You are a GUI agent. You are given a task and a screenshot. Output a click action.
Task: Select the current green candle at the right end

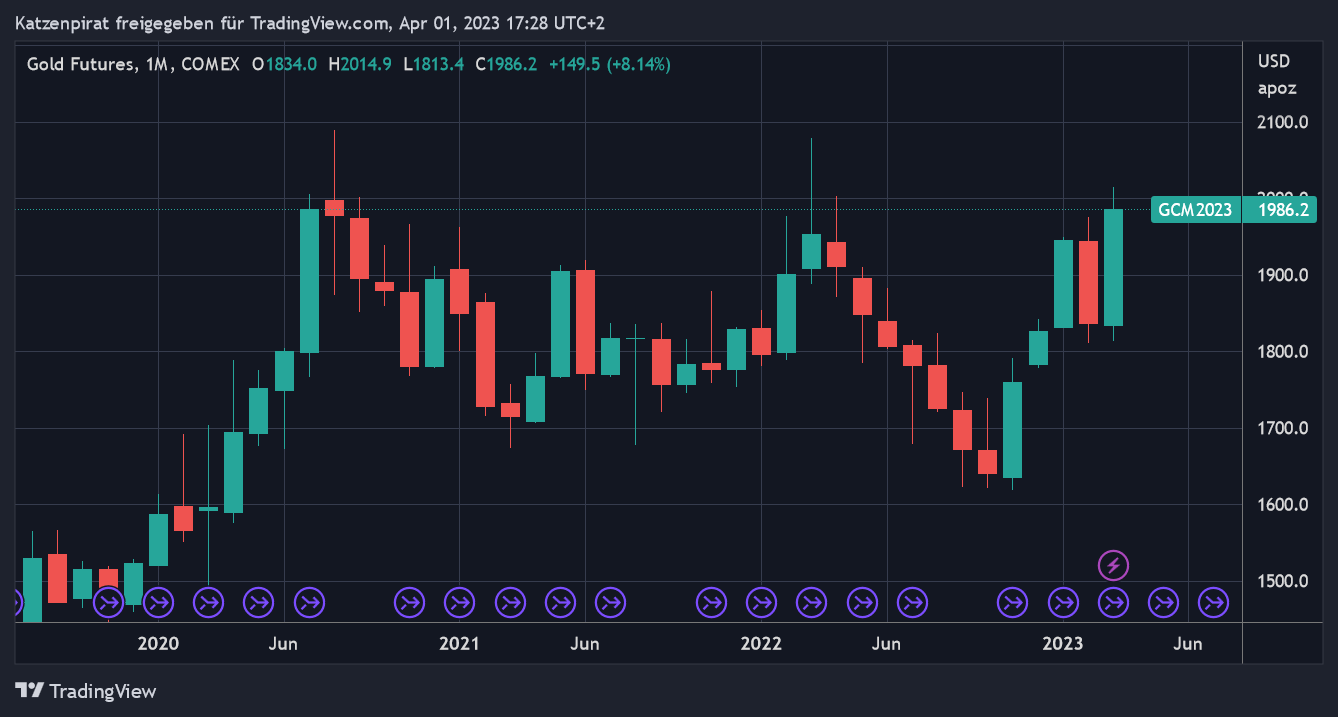point(1113,267)
